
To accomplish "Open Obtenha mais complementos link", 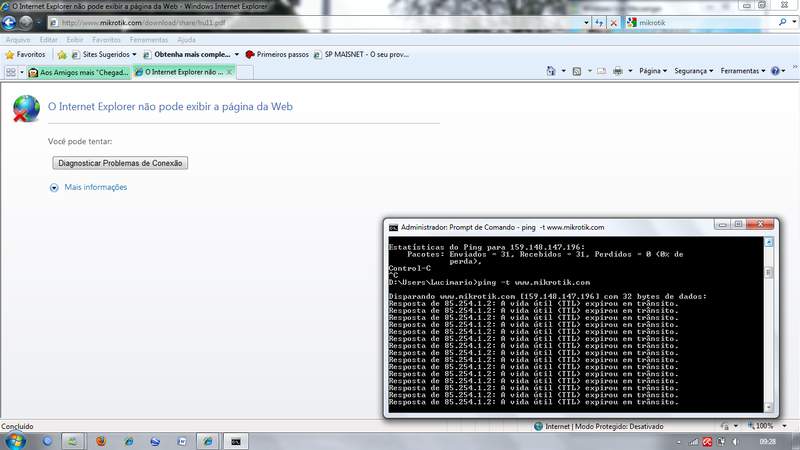I will (x=187, y=55).
